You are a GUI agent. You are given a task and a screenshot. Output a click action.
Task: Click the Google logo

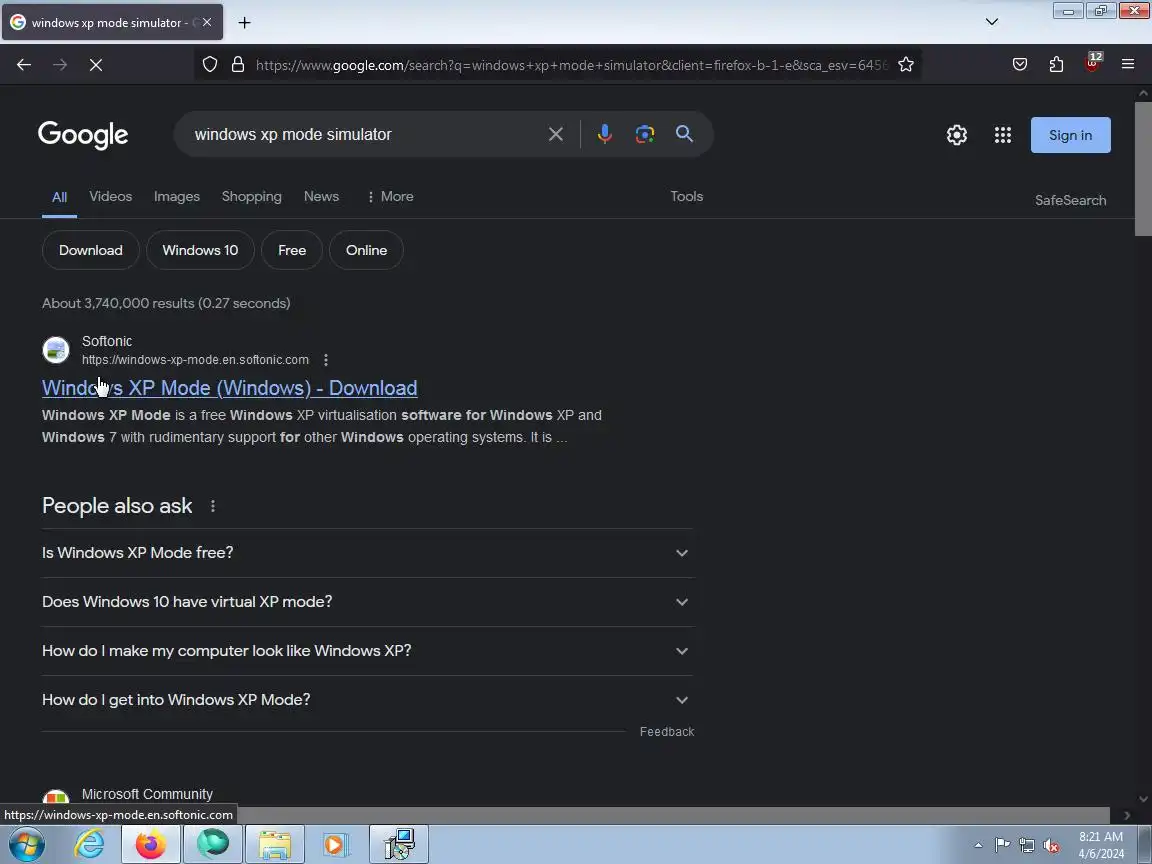pyautogui.click(x=83, y=135)
